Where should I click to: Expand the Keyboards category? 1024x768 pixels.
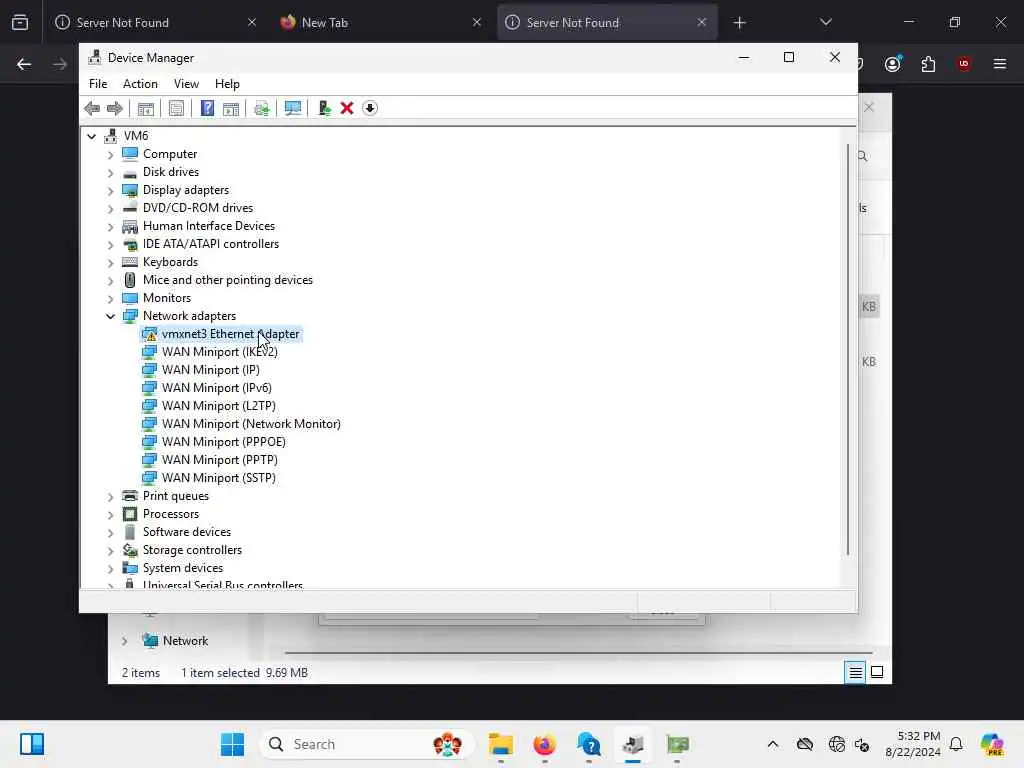tap(110, 263)
